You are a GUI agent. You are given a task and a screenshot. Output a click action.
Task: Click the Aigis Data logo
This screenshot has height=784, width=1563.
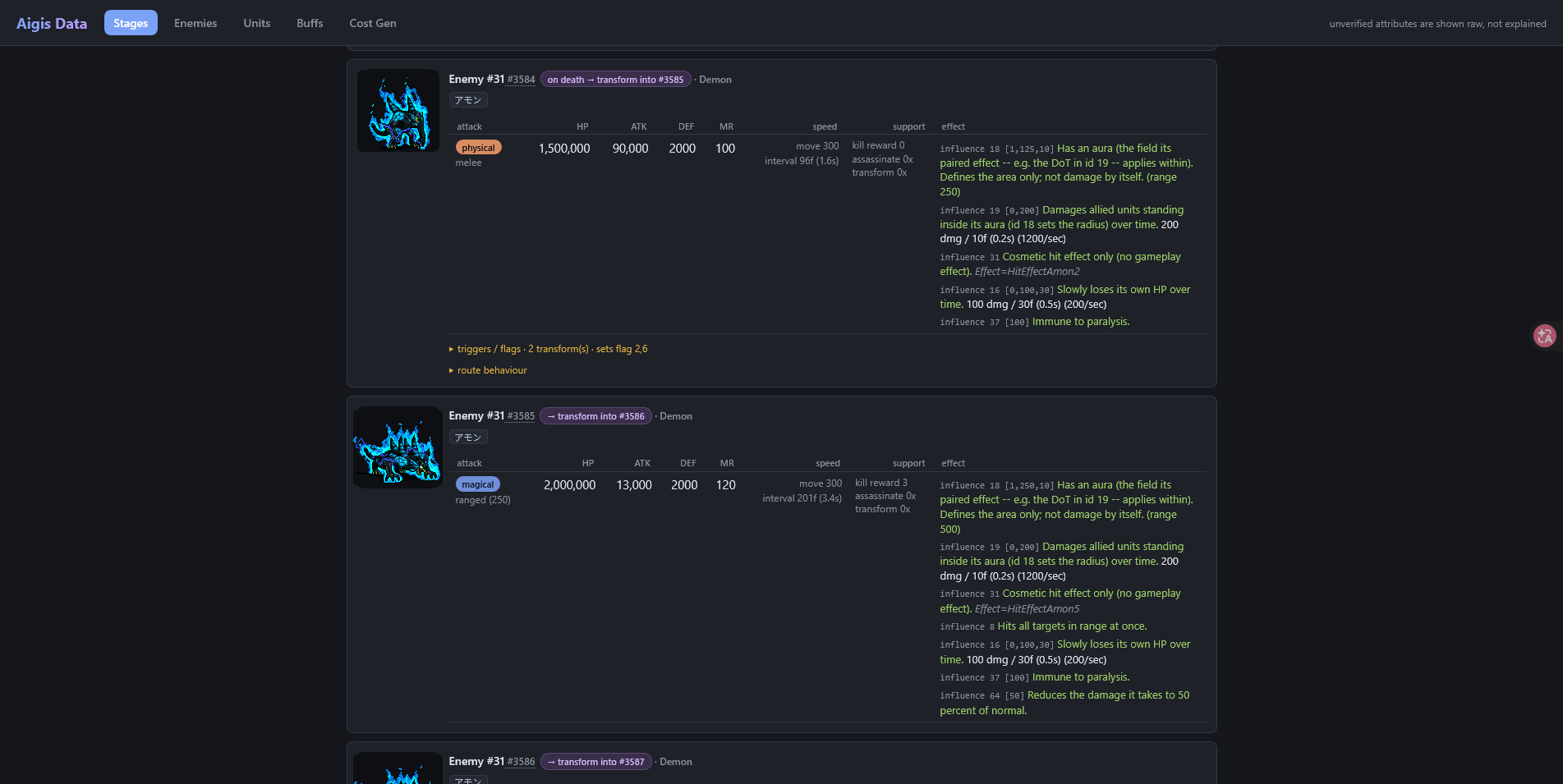[x=52, y=23]
